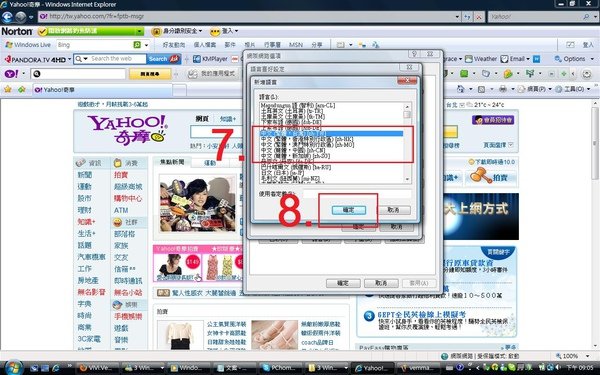Click the browser Back arrow button

pos(7,17)
